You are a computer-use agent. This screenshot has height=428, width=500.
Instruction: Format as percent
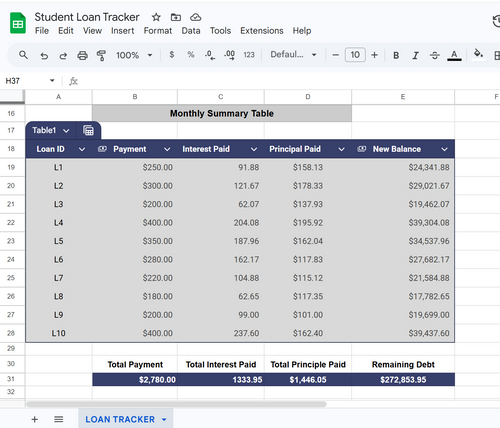(191, 54)
